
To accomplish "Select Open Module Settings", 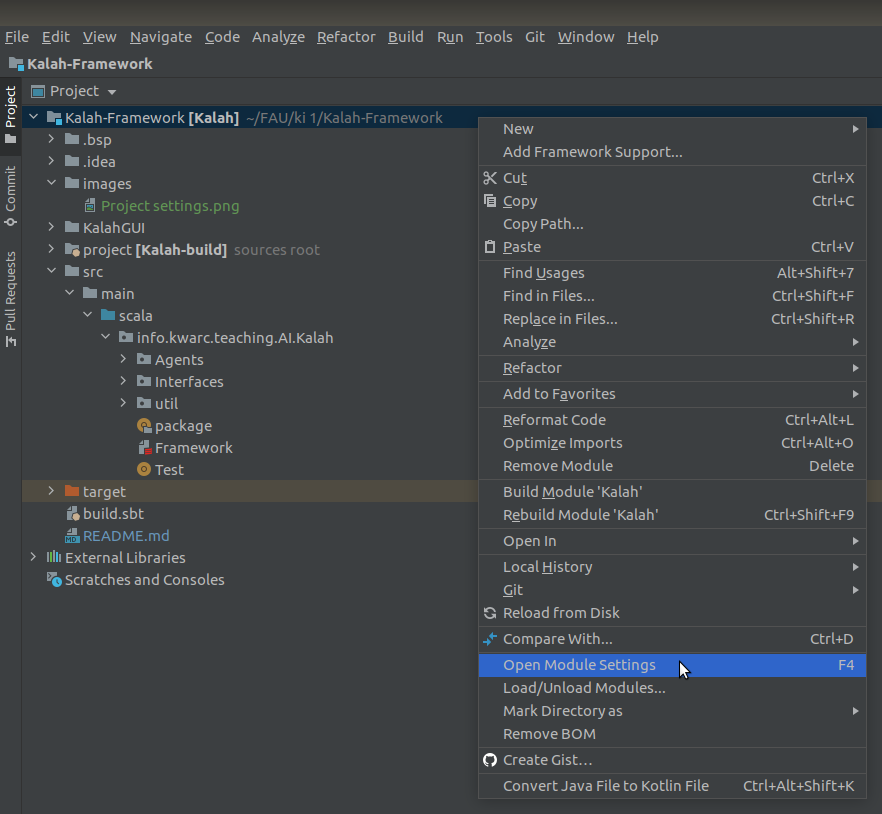I will click(x=672, y=665).
